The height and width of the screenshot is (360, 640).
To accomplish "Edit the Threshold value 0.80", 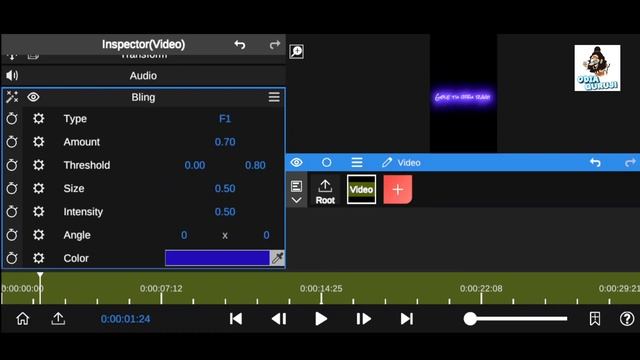I will point(255,165).
